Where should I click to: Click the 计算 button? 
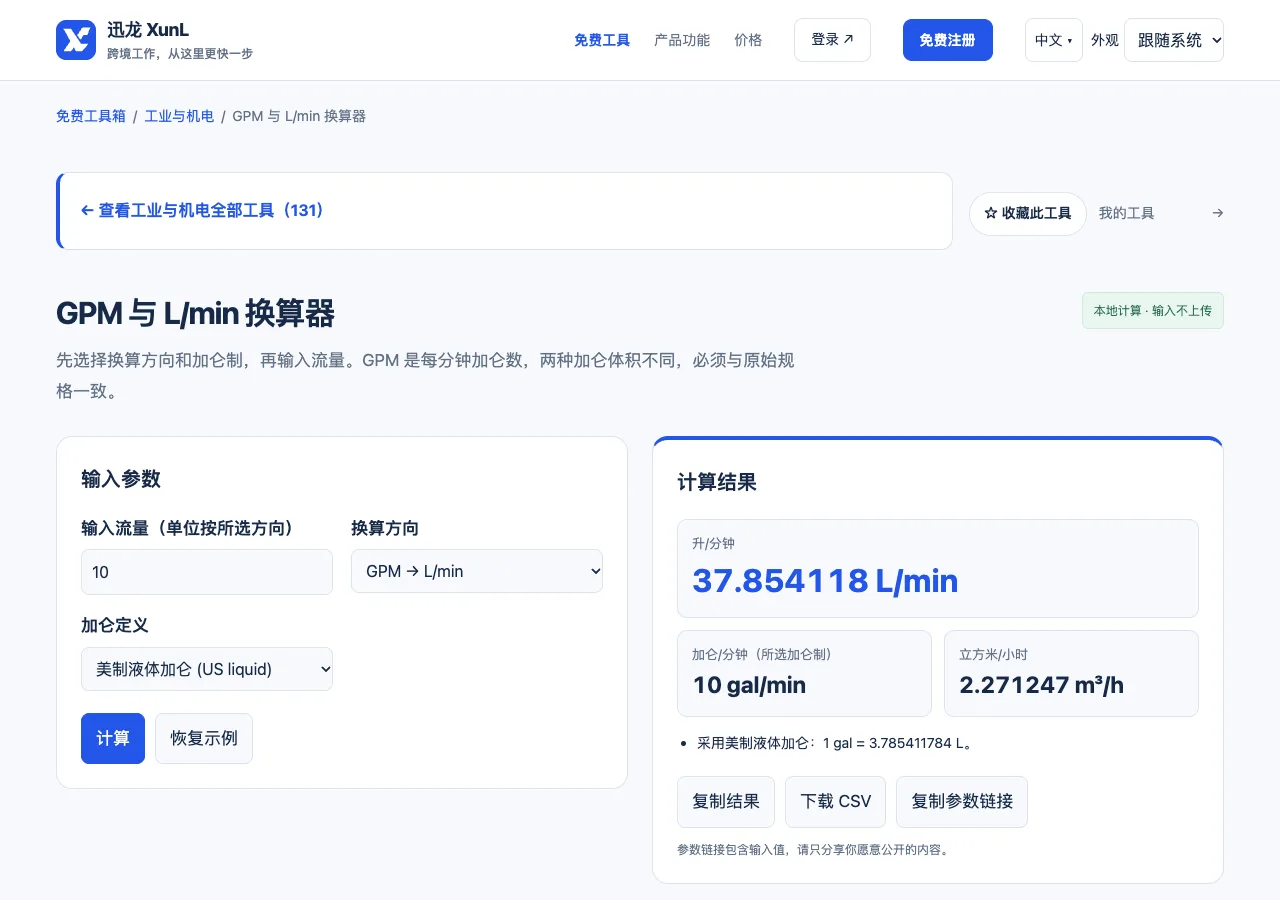tap(113, 738)
